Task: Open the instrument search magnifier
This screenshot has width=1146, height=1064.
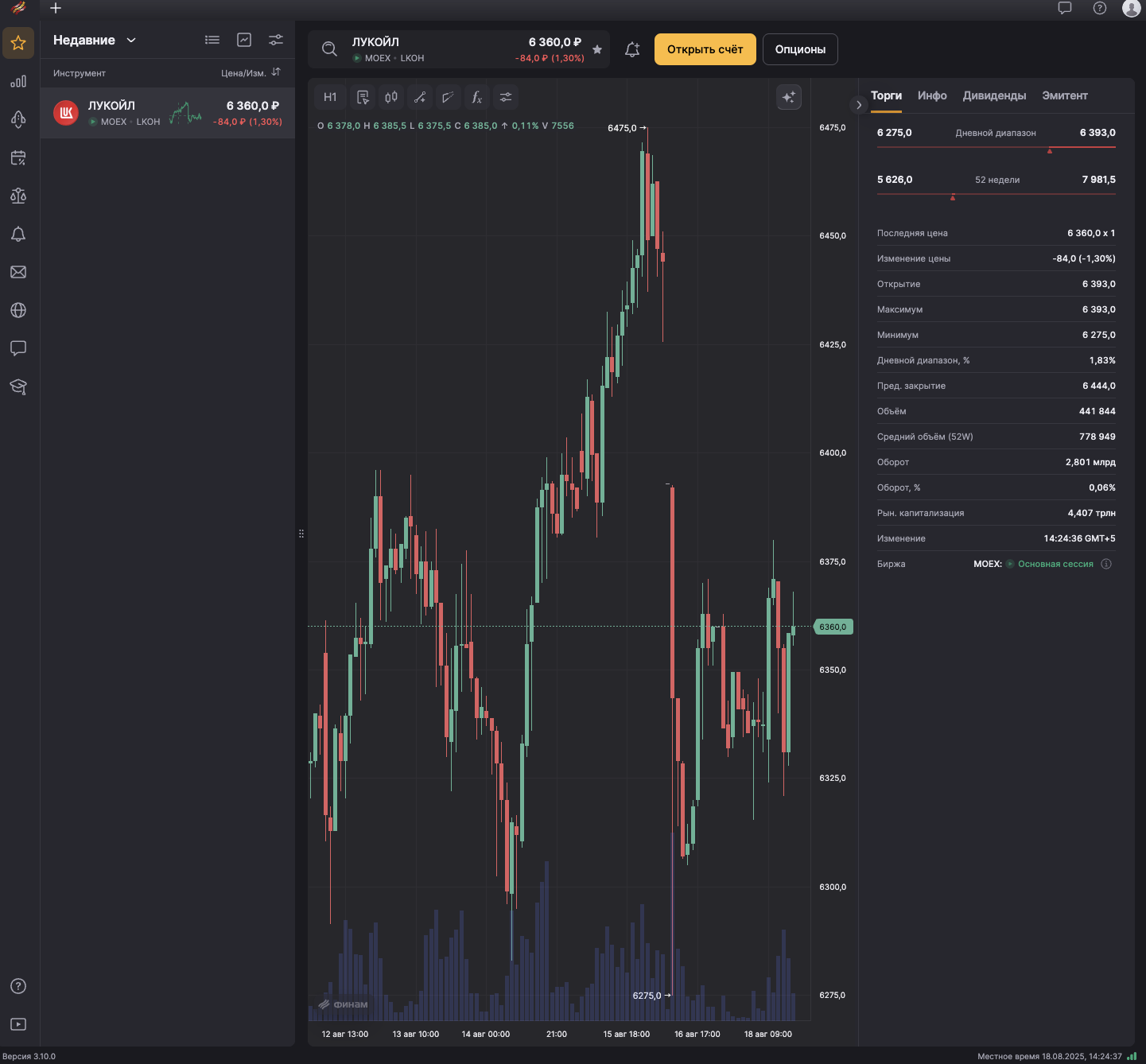Action: (x=329, y=49)
